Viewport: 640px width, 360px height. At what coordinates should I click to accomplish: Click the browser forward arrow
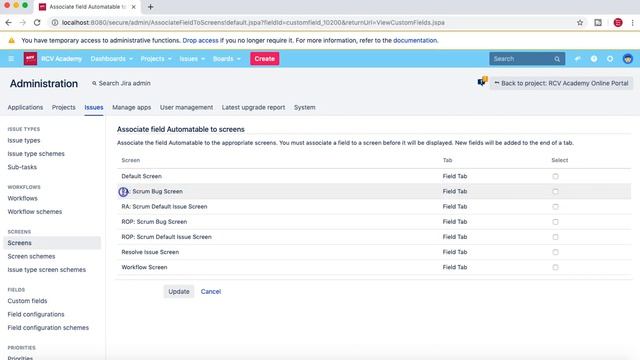[23, 23]
